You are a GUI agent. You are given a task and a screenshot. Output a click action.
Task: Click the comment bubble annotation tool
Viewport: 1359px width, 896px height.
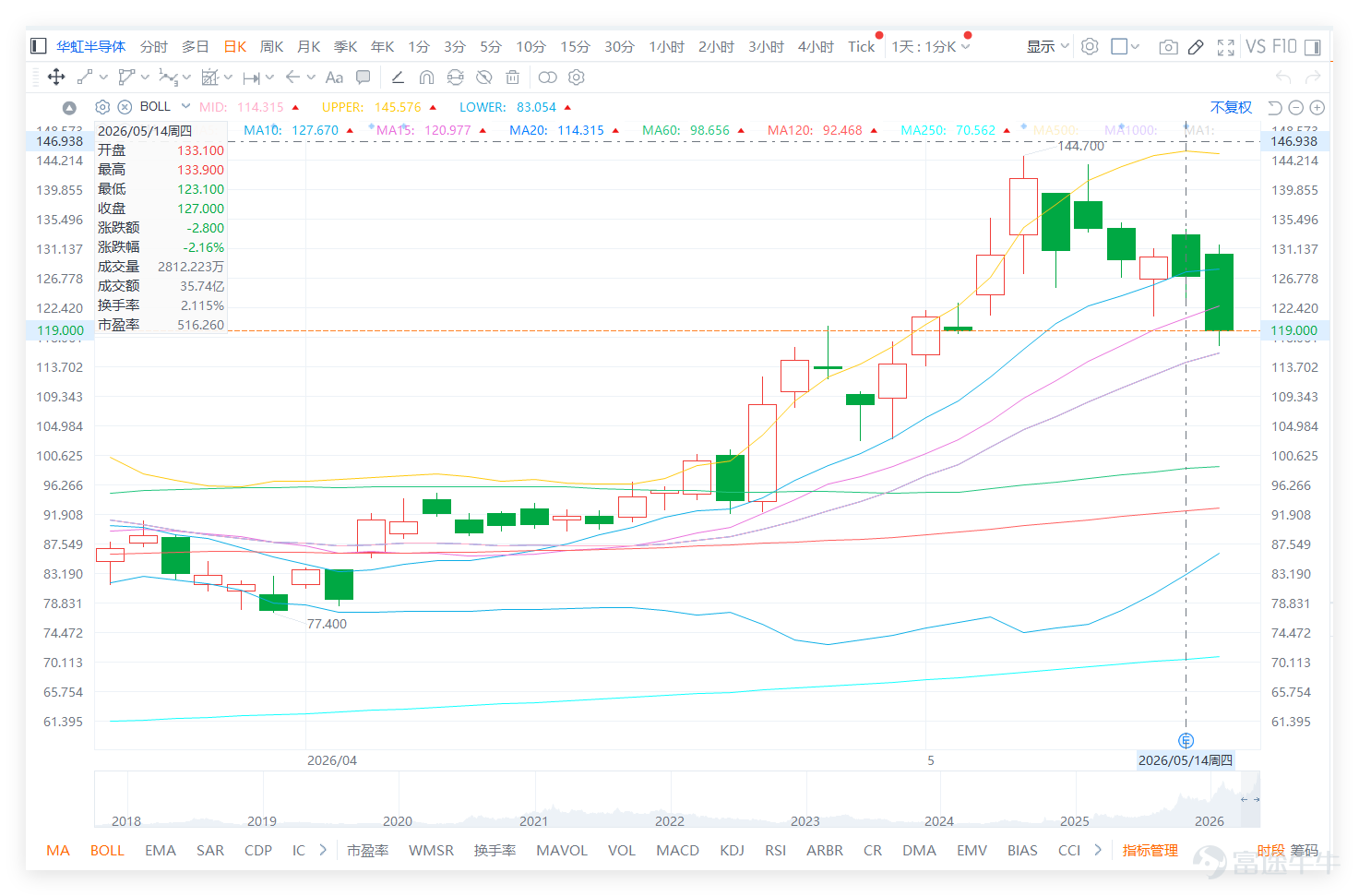[364, 78]
